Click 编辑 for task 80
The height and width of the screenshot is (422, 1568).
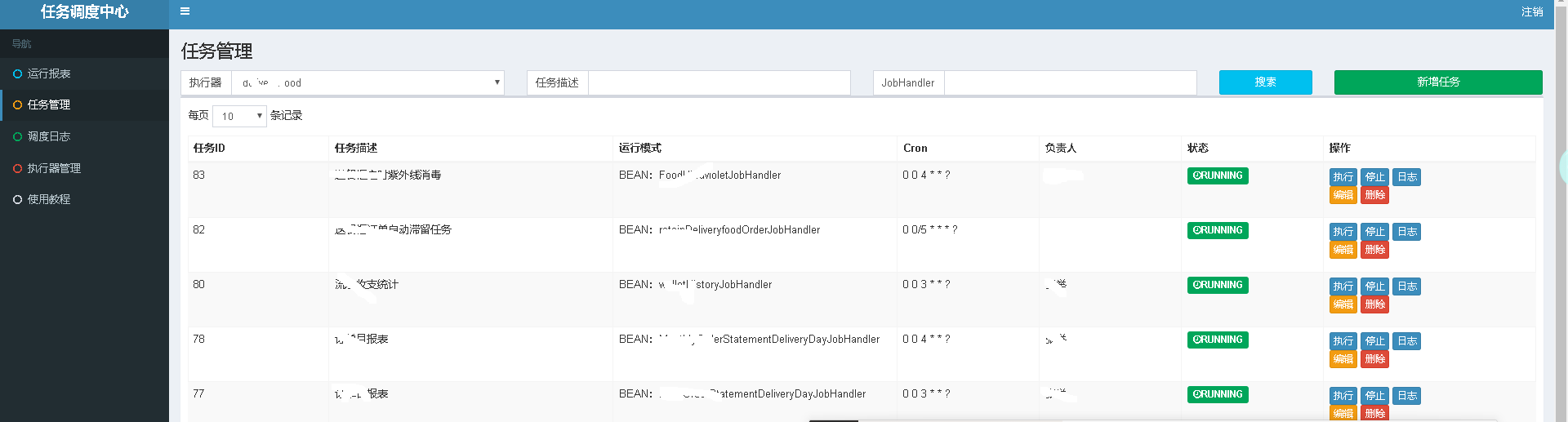(1343, 304)
